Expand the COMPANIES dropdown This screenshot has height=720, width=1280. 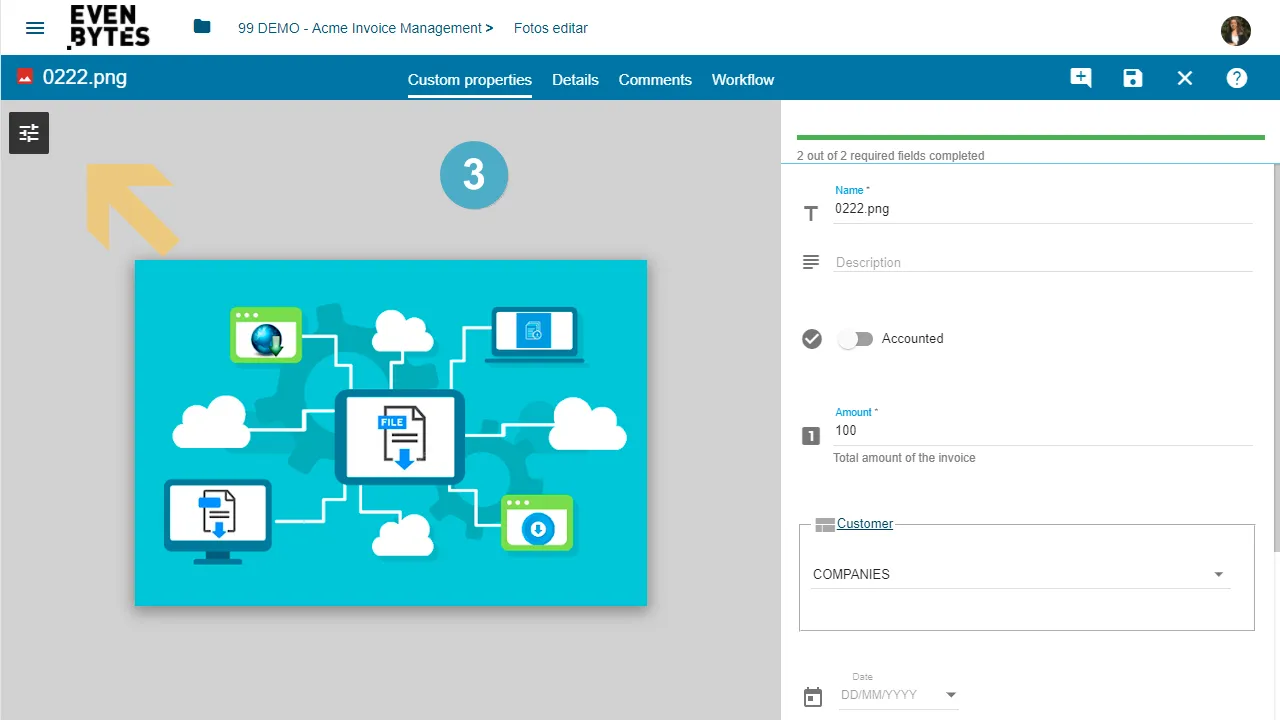pyautogui.click(x=1020, y=574)
